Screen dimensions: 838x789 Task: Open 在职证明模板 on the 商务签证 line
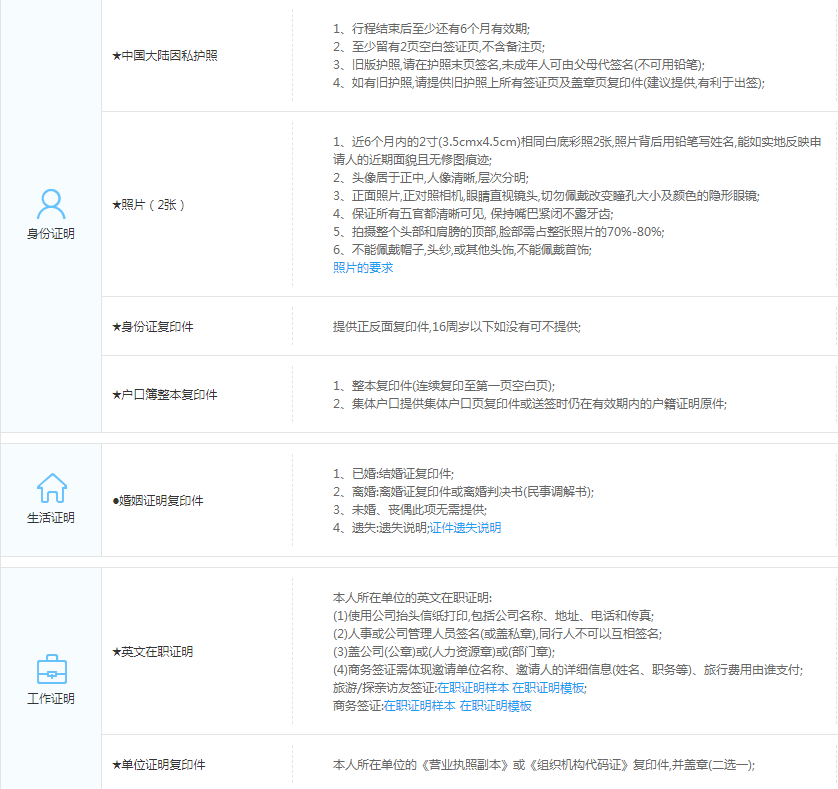tap(495, 706)
